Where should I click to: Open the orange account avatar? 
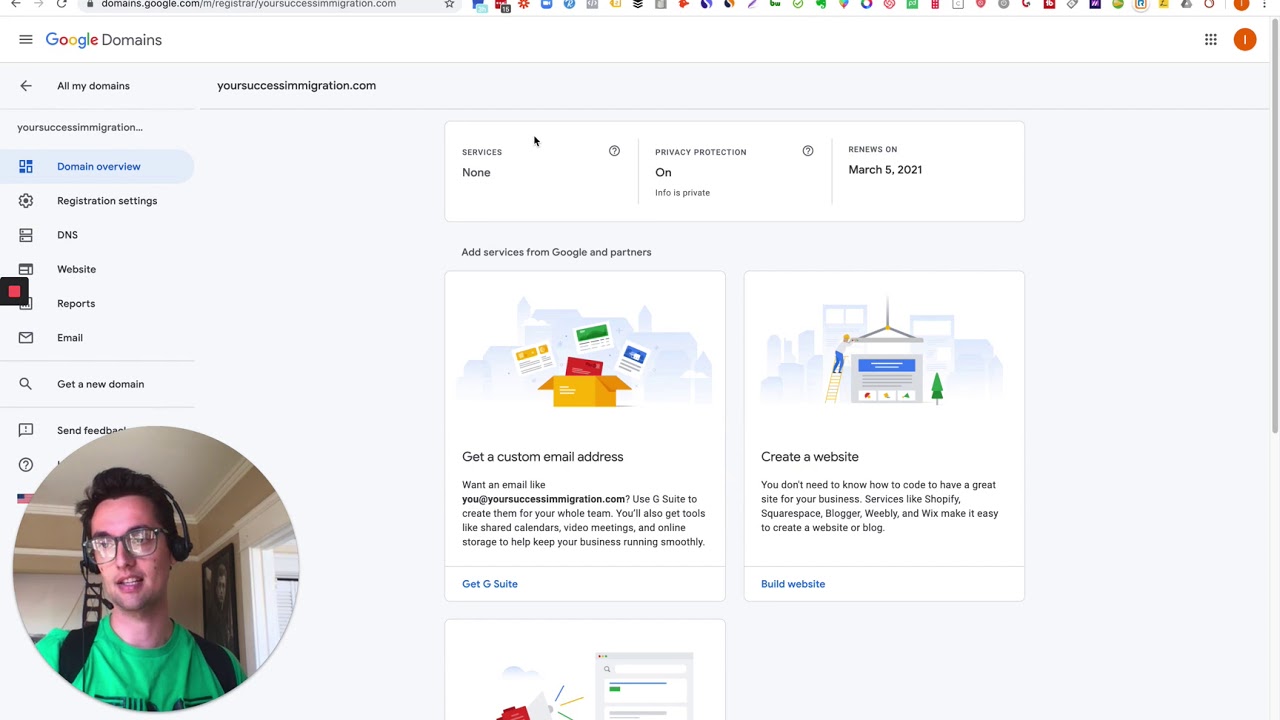pos(1245,40)
